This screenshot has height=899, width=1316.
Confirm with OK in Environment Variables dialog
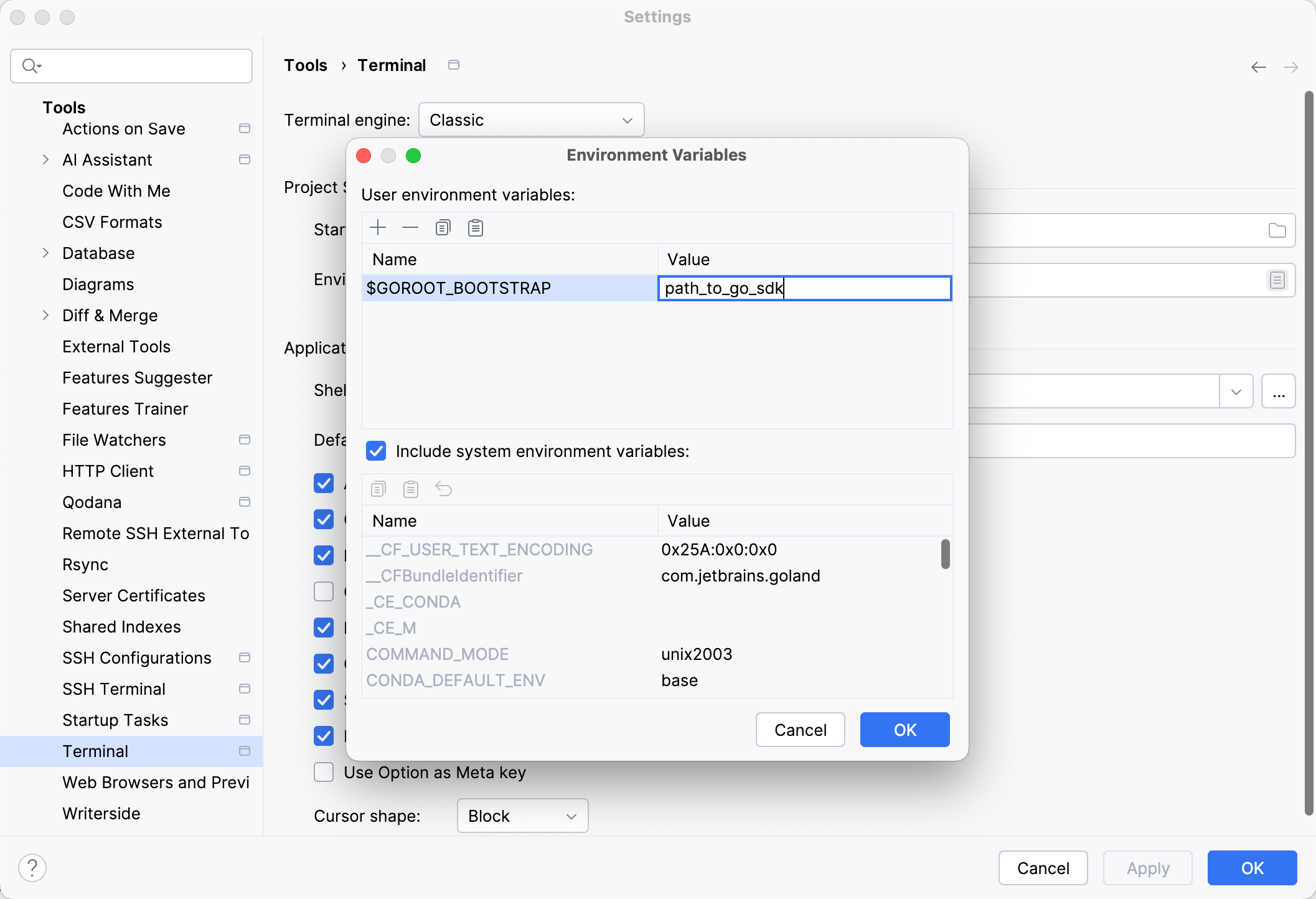[904, 730]
